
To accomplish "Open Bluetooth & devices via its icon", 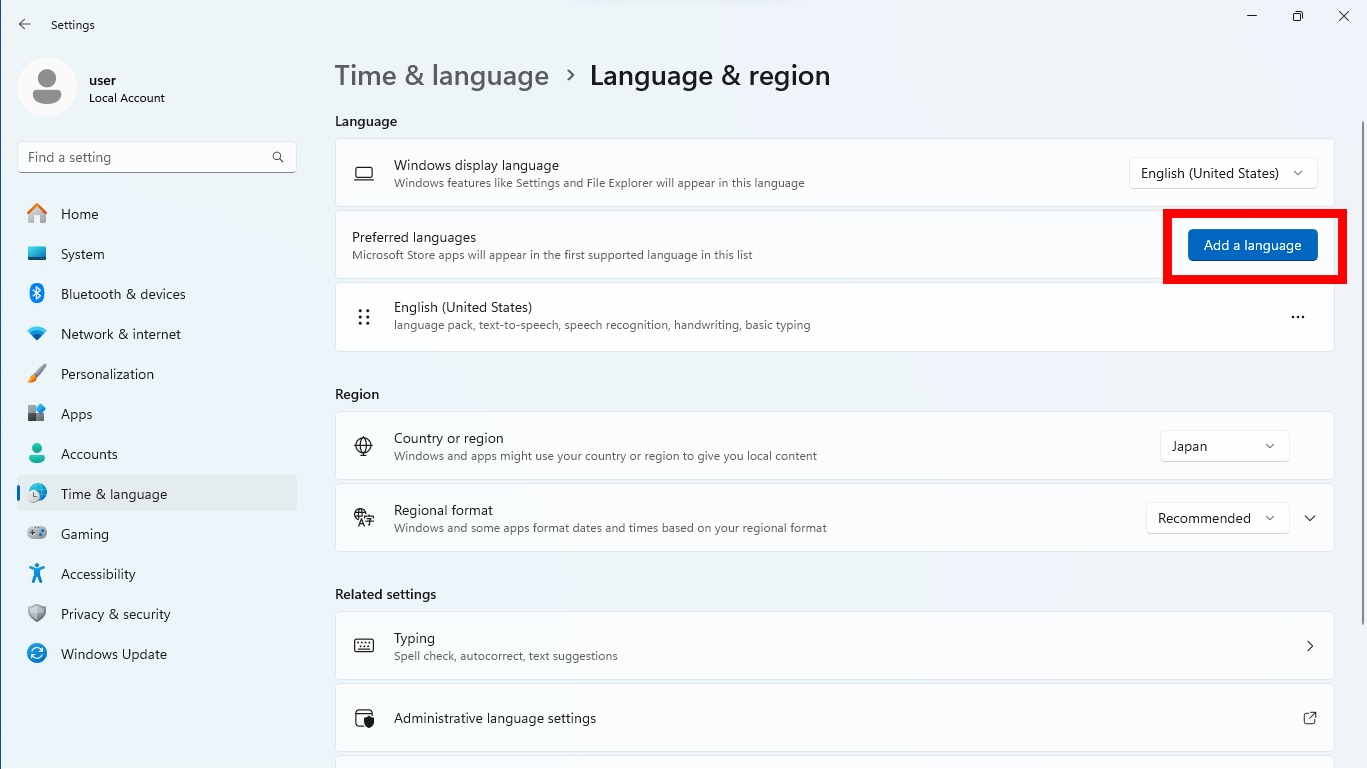I will pyautogui.click(x=37, y=293).
